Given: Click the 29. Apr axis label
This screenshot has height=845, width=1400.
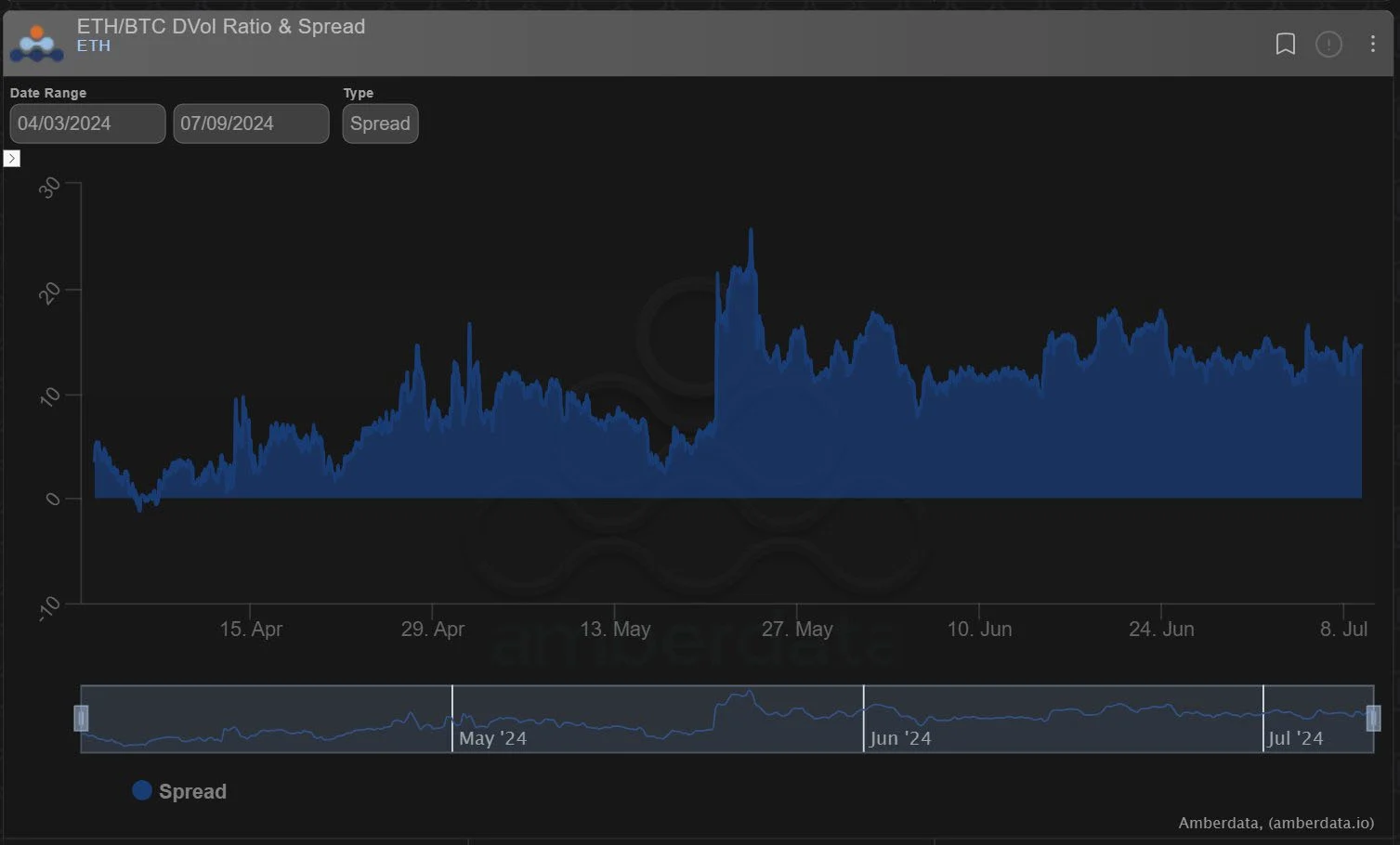Looking at the screenshot, I should (433, 629).
